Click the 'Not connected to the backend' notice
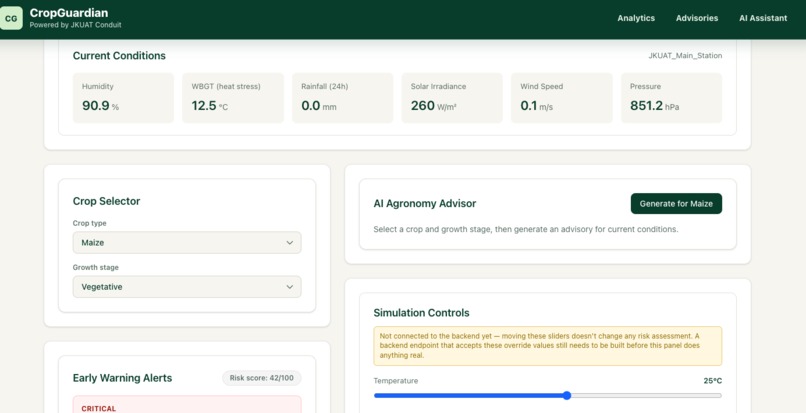 [x=547, y=346]
